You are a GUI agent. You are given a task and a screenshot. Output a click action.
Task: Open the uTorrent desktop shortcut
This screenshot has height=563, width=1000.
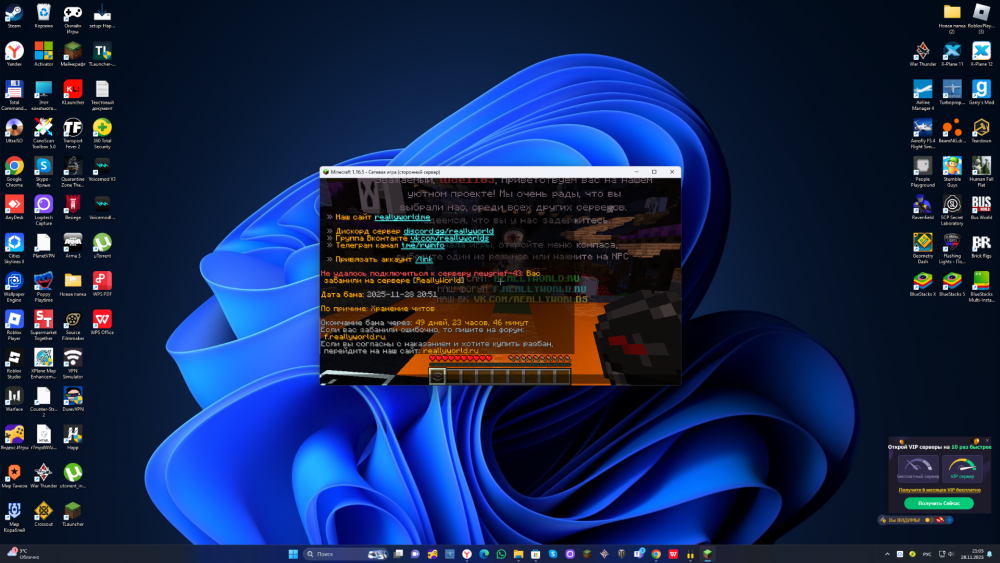(x=102, y=245)
